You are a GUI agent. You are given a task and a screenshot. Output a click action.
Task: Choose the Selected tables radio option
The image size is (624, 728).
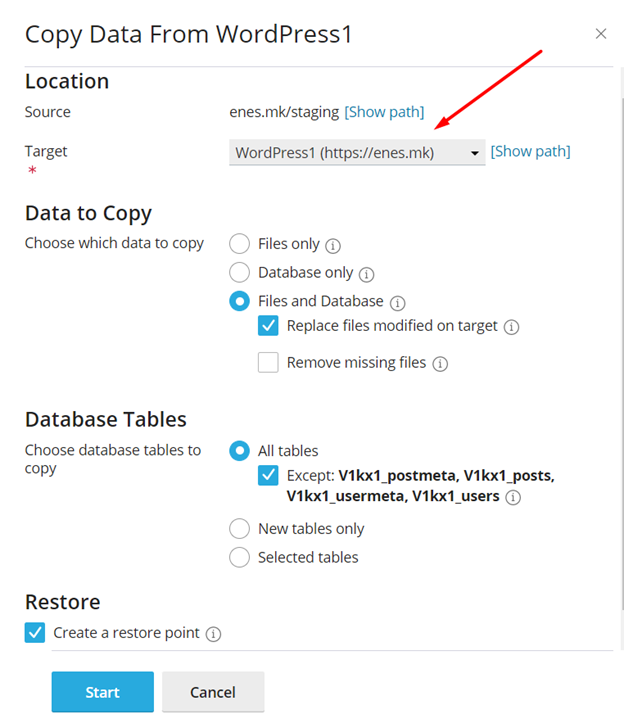(239, 557)
